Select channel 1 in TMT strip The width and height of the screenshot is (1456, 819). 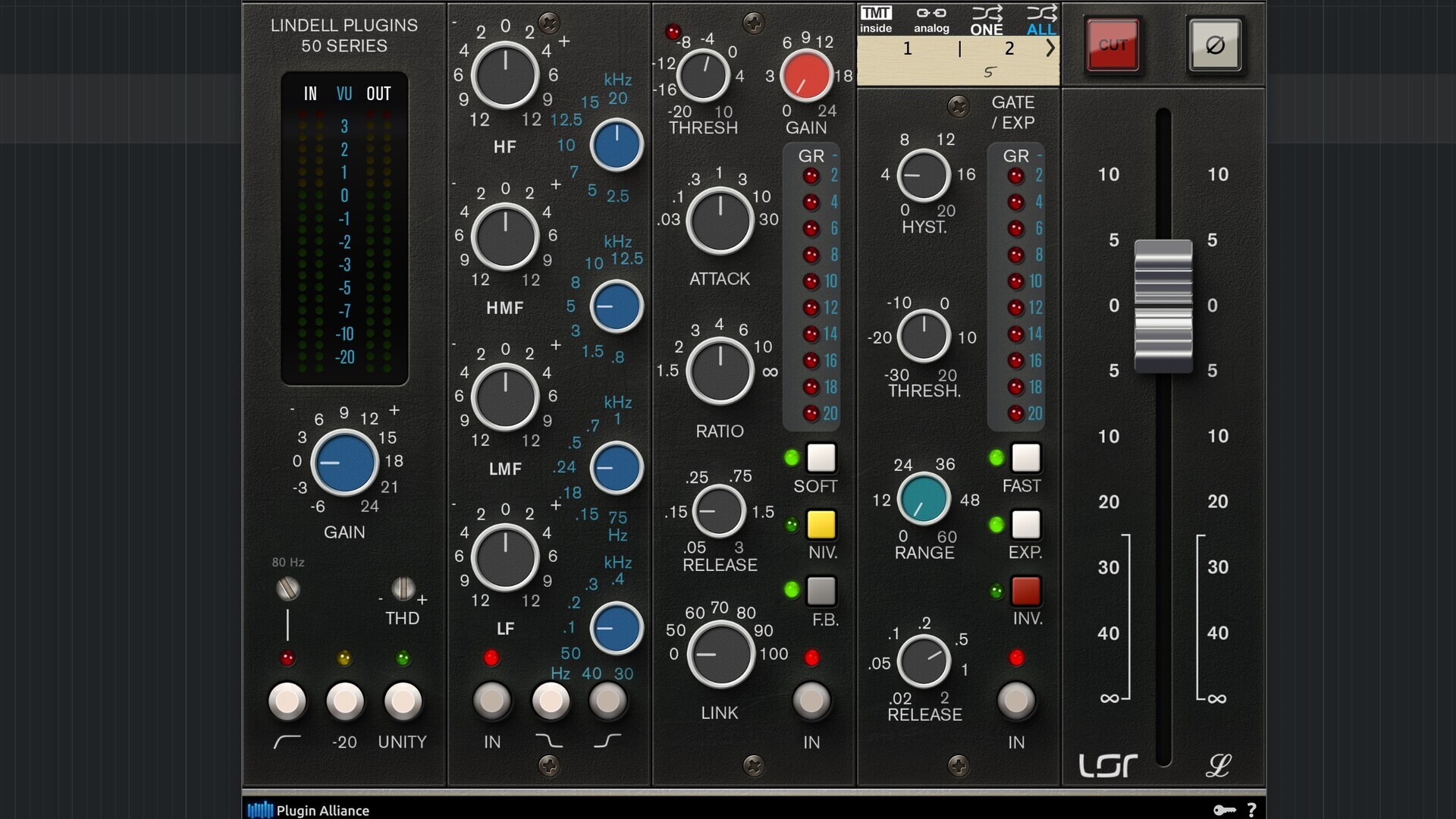pyautogui.click(x=907, y=49)
